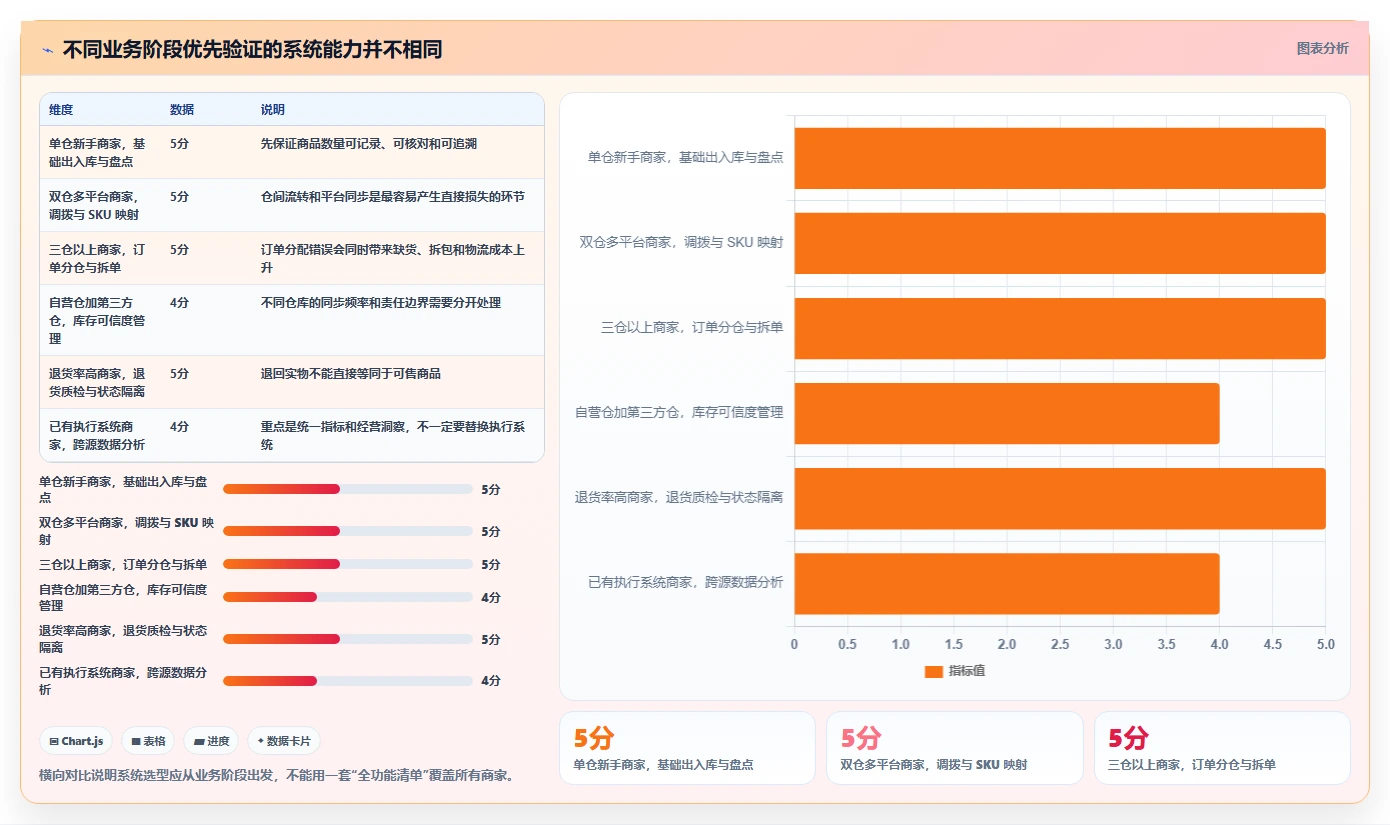The height and width of the screenshot is (825, 1390).
Task: Click the 2.5 tick label on the chart axis
Action: (1060, 644)
